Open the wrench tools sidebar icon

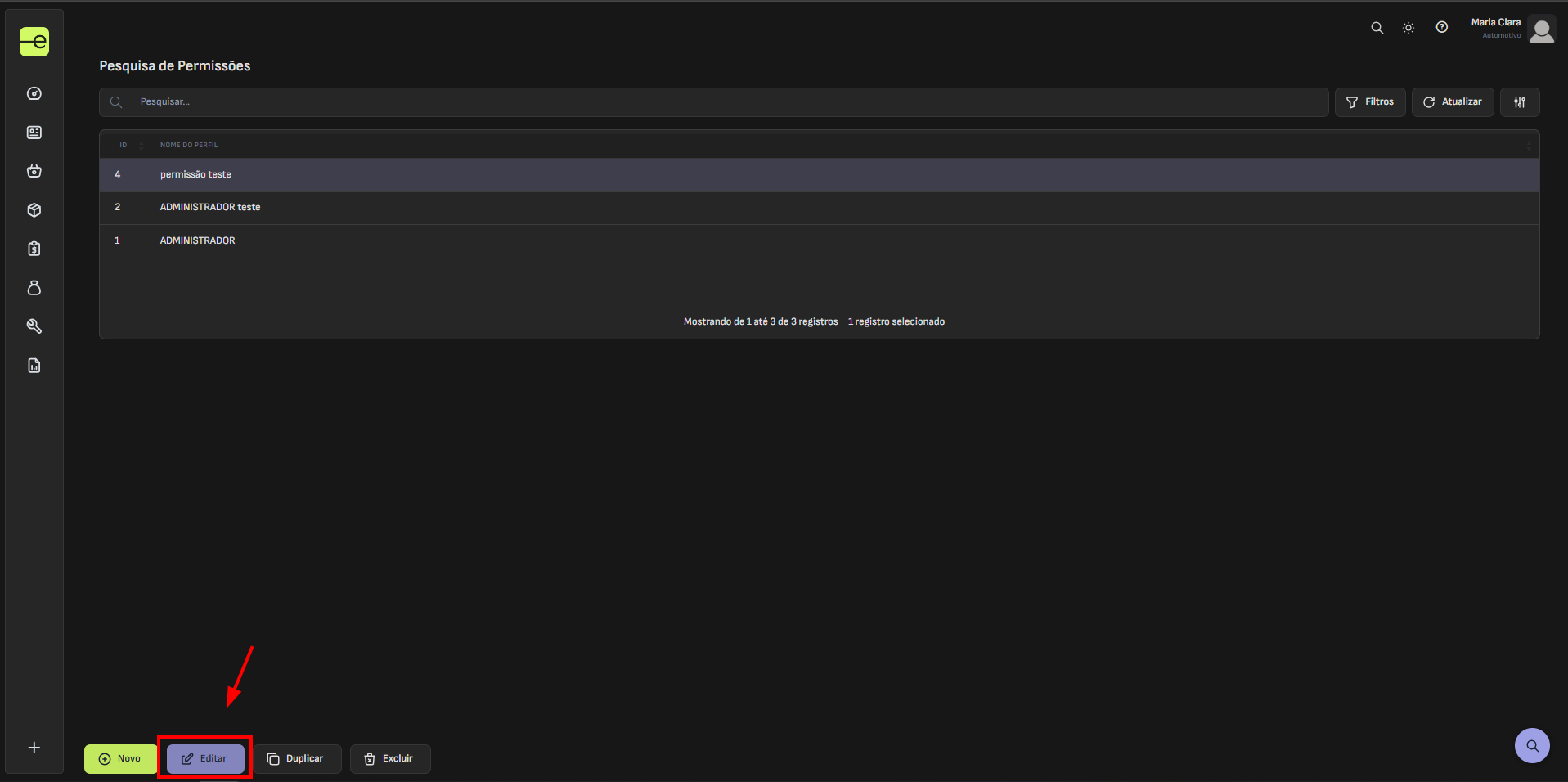tap(34, 326)
